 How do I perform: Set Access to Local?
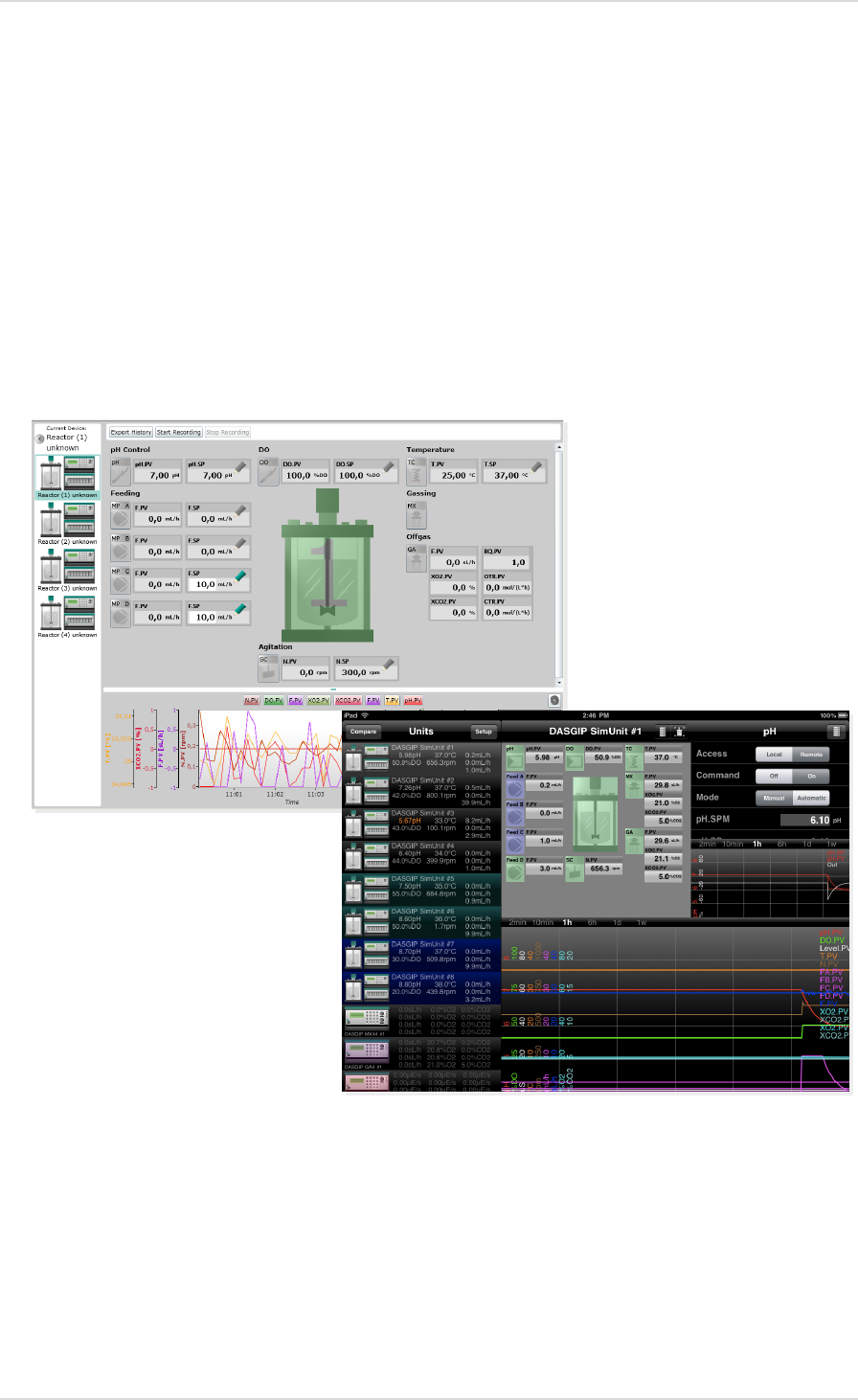coord(774,755)
